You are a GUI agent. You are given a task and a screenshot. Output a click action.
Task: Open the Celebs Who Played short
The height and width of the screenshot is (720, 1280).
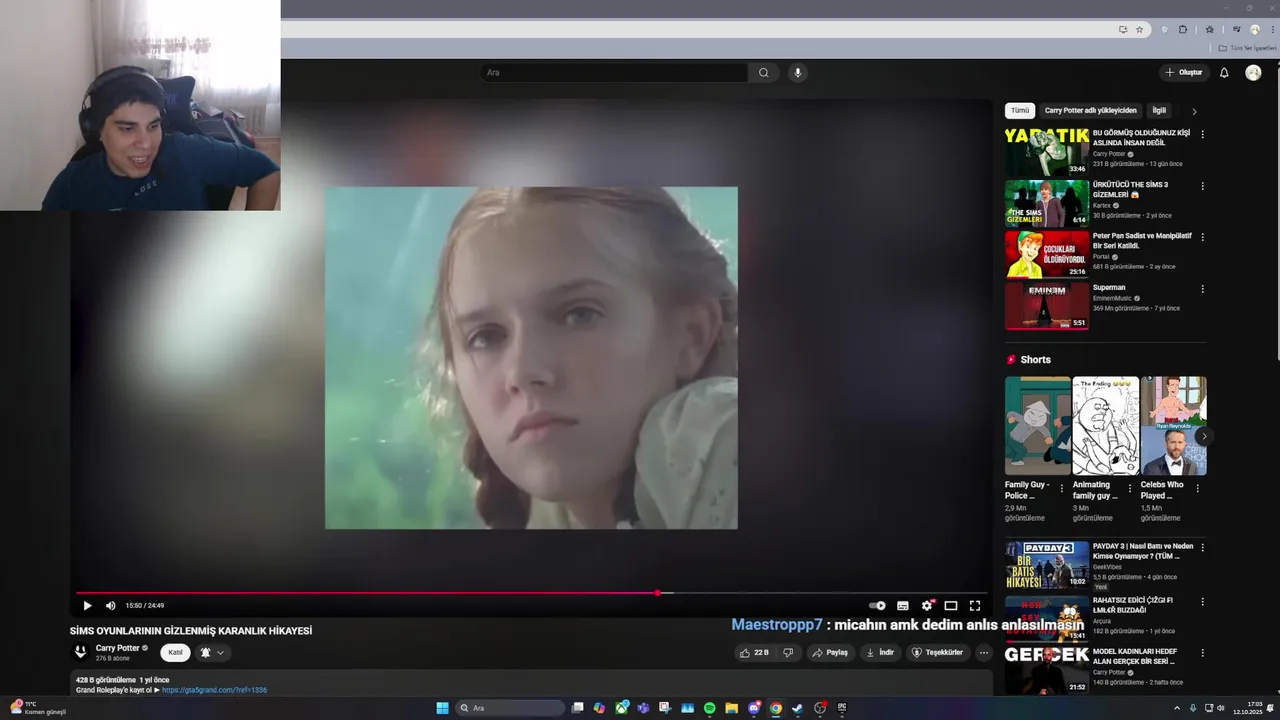[1173, 426]
